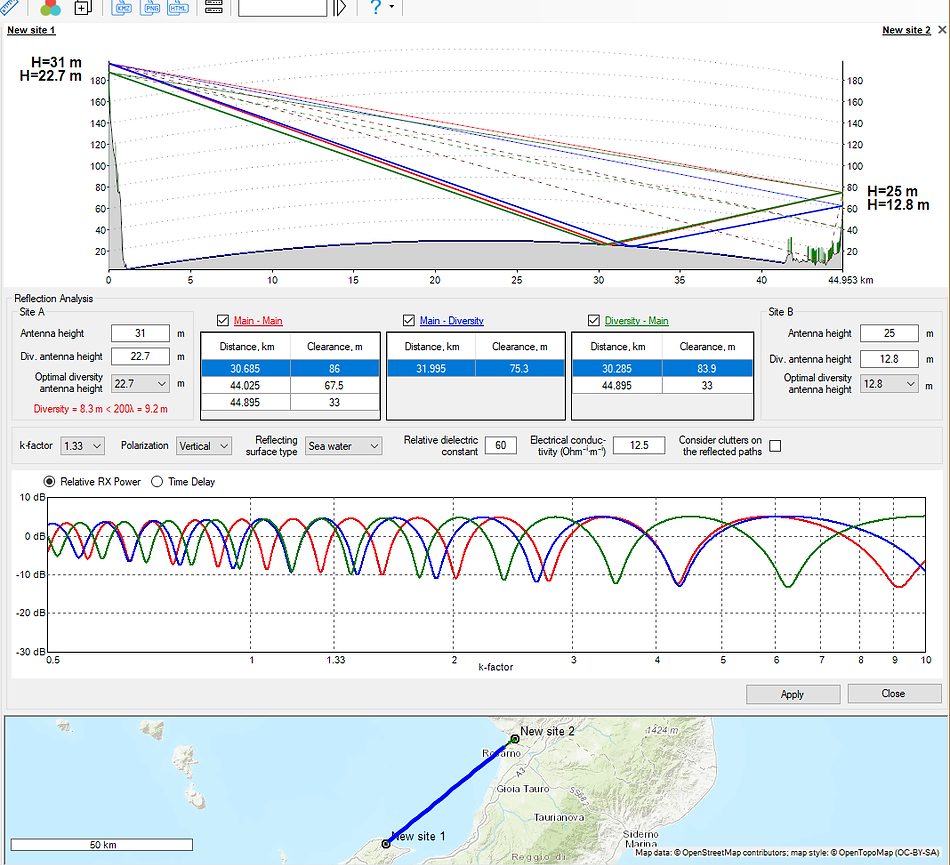Image resolution: width=950 pixels, height=865 pixels.
Task: Click the clearance value 83.9 cell
Action: point(707,368)
